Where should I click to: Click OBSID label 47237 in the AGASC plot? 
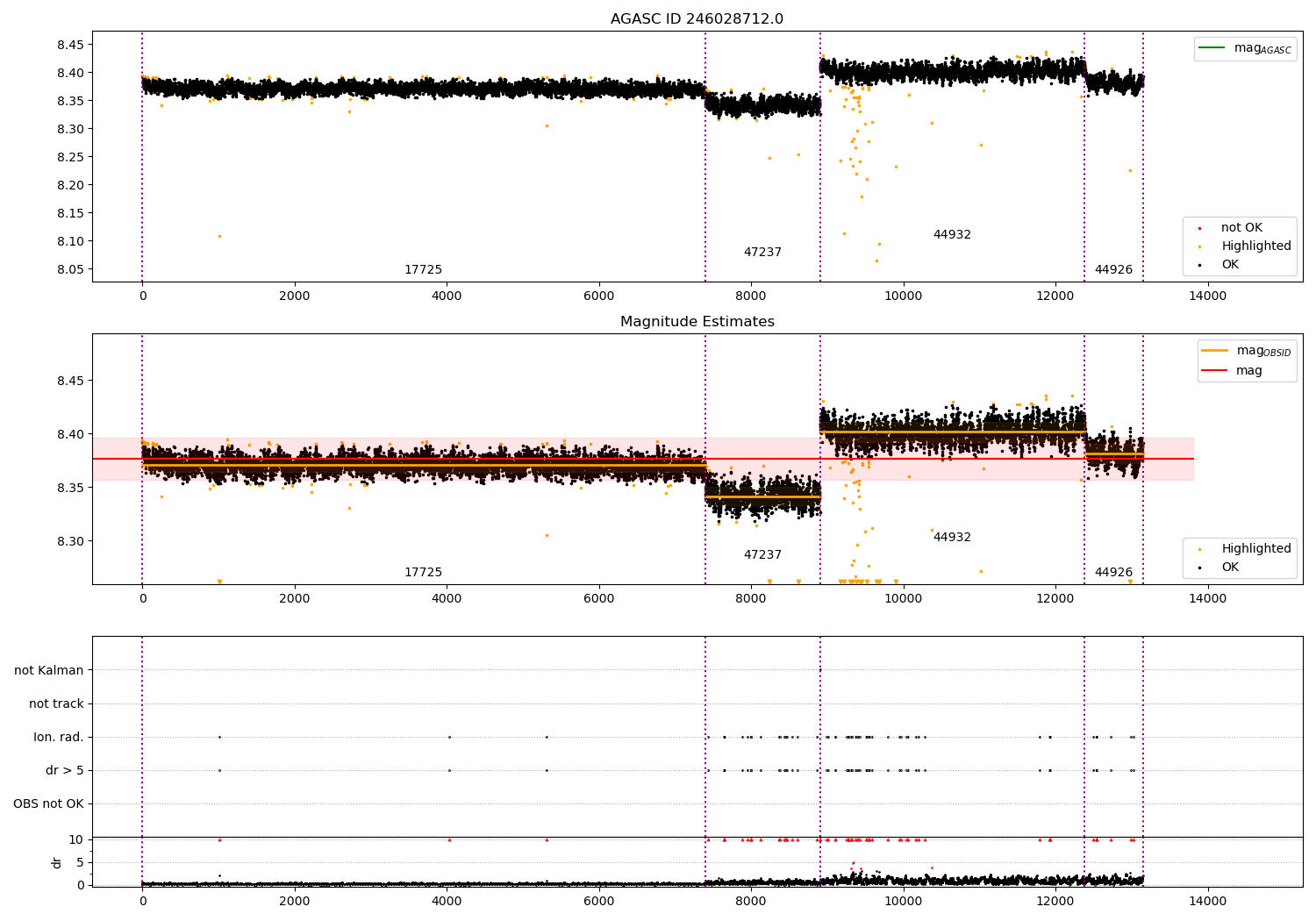[762, 253]
